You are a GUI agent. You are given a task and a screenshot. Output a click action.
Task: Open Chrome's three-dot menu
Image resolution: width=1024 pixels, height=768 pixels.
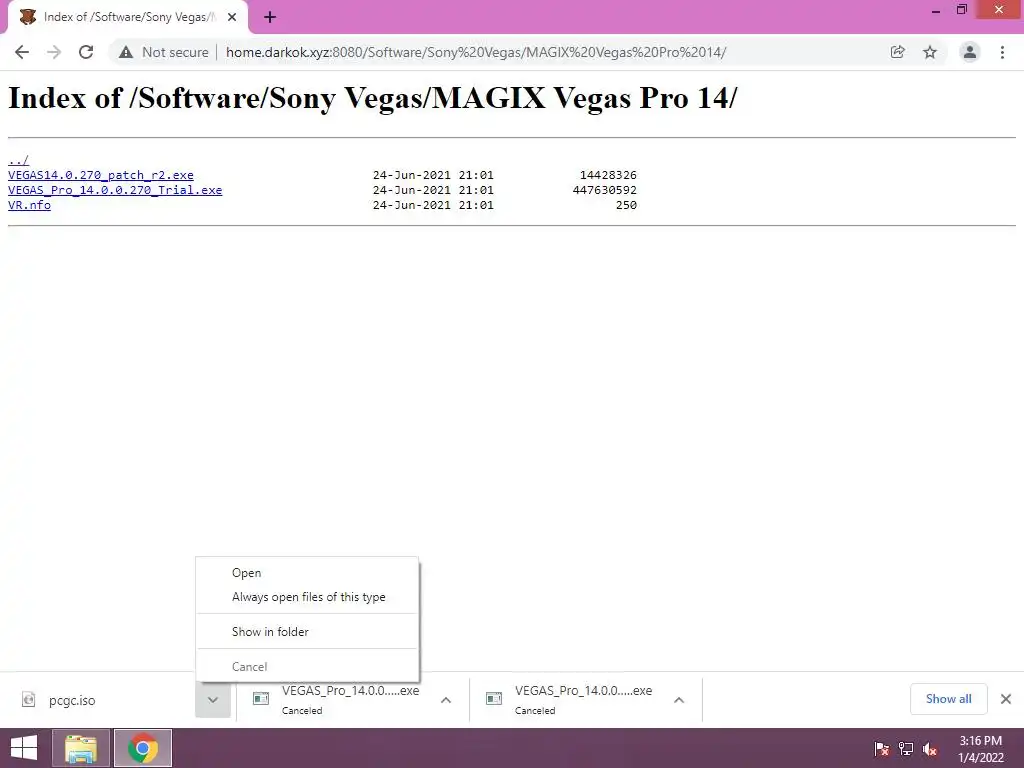tap(1002, 52)
